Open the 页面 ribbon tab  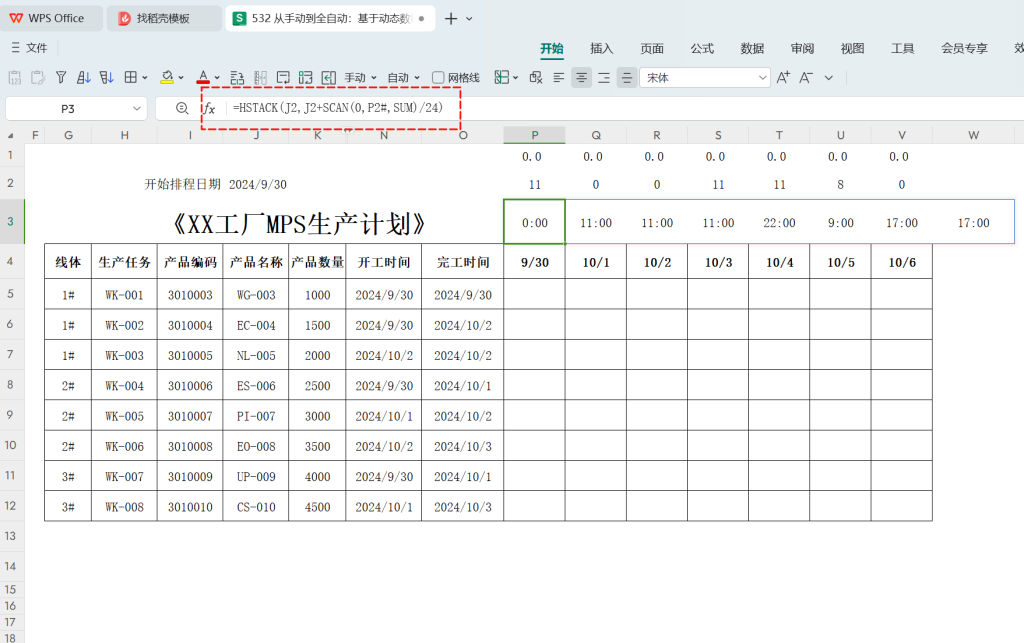coord(652,48)
